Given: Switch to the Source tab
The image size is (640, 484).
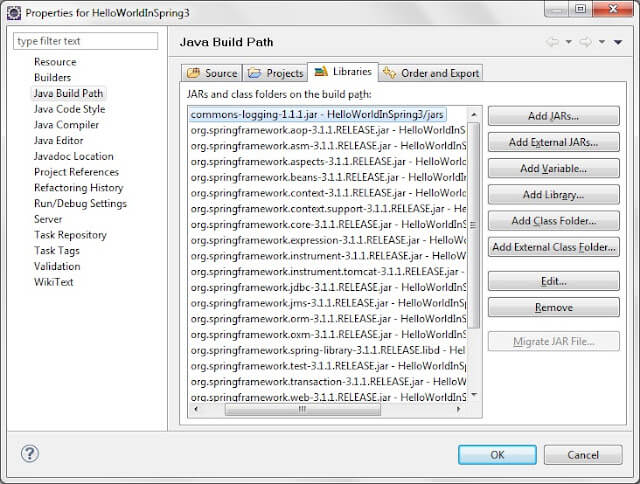Looking at the screenshot, I should pos(212,73).
